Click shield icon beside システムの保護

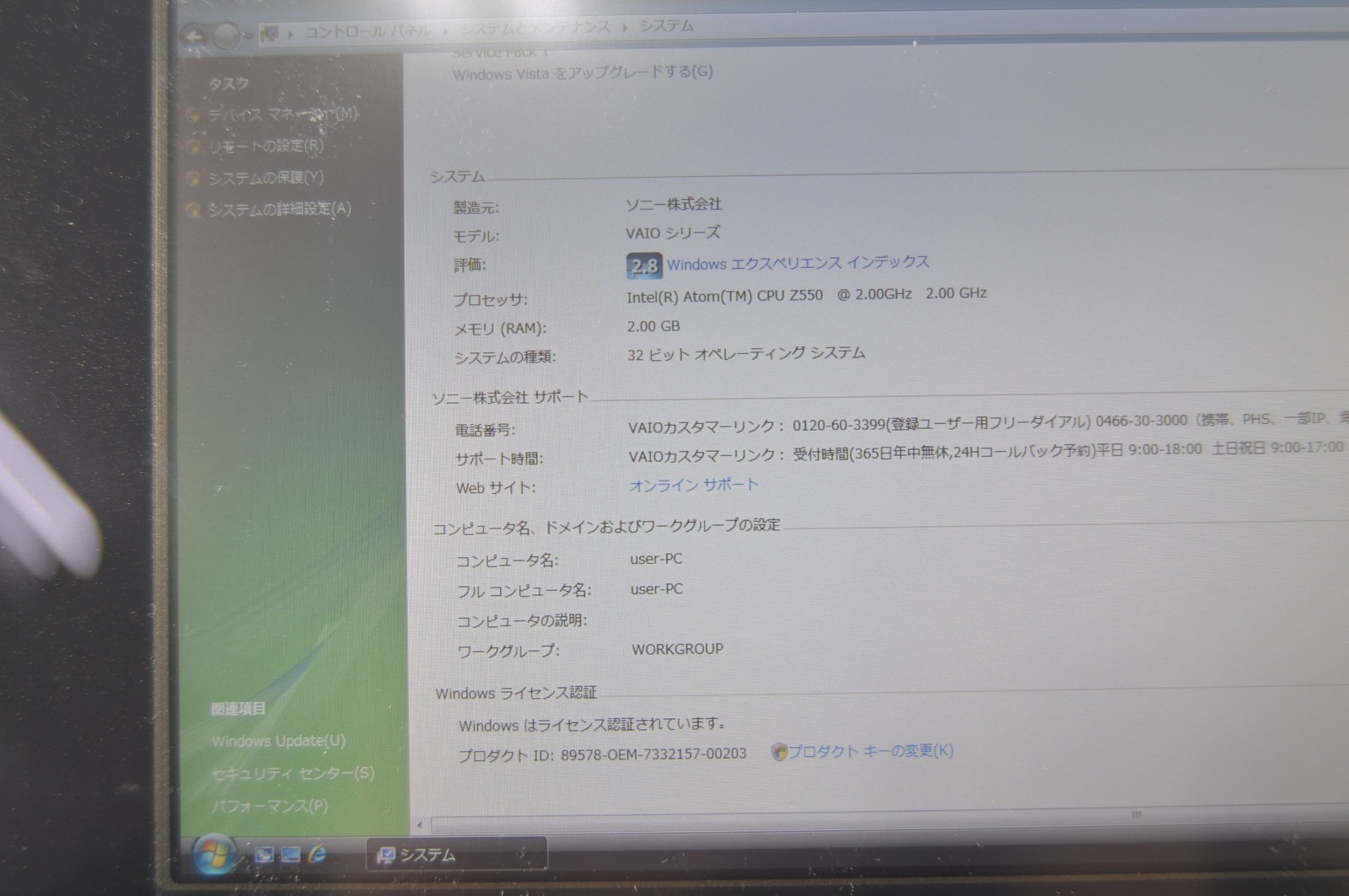click(193, 179)
